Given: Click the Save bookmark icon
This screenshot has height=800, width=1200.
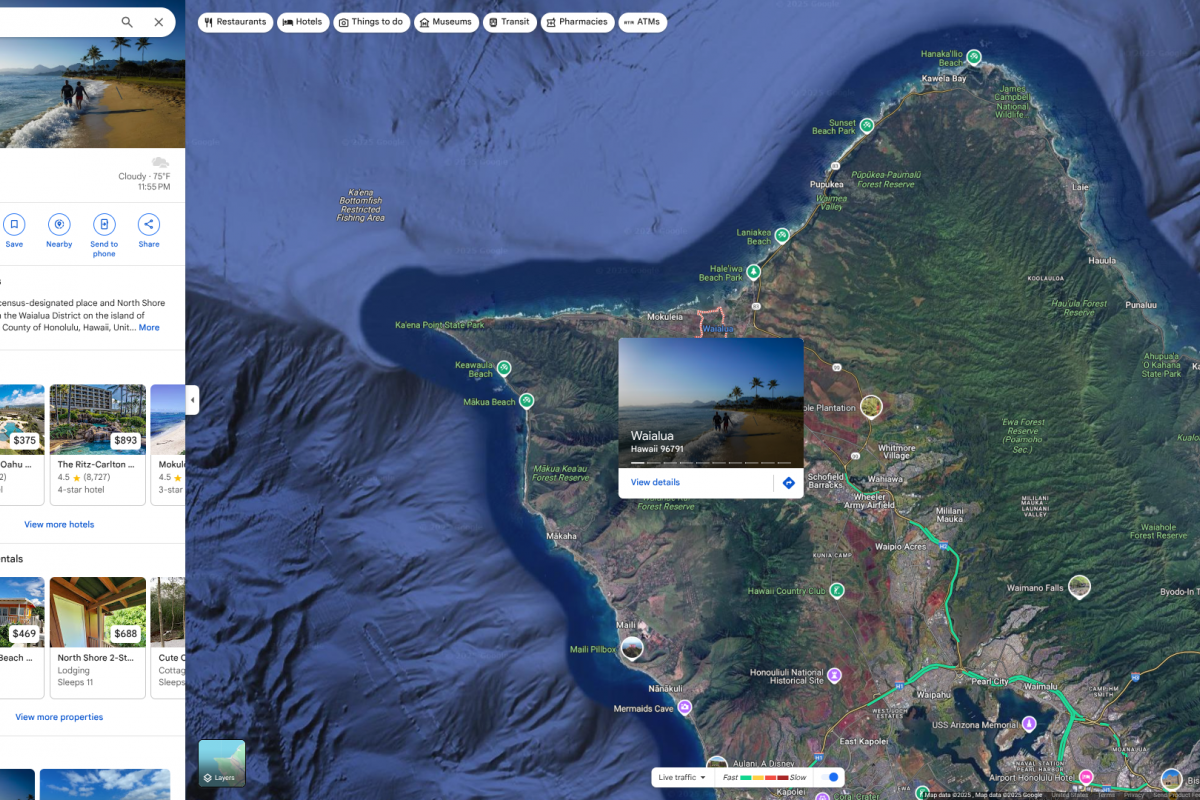Looking at the screenshot, I should 14,225.
